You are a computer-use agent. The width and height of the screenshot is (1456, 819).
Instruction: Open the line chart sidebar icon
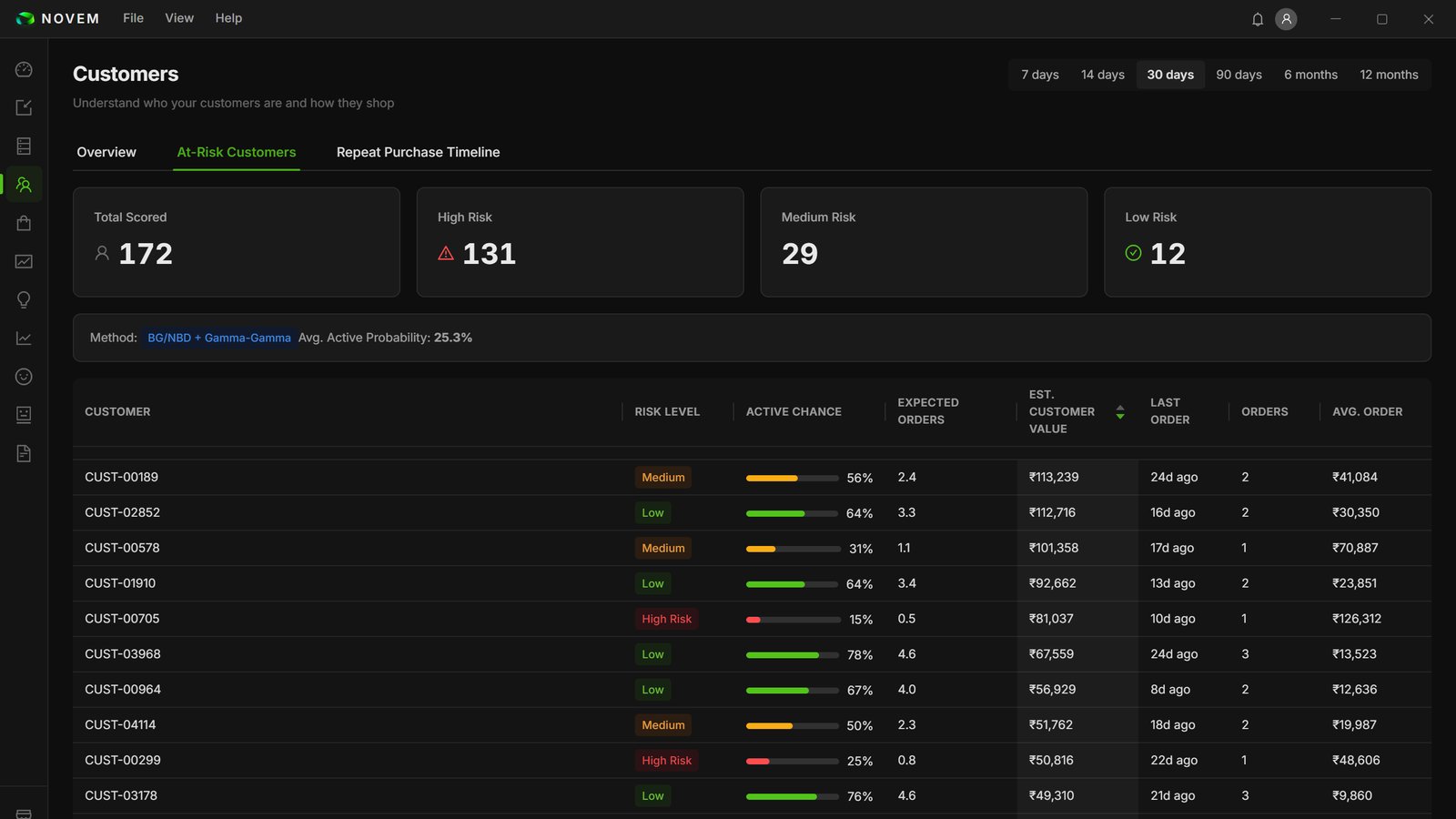click(x=24, y=339)
